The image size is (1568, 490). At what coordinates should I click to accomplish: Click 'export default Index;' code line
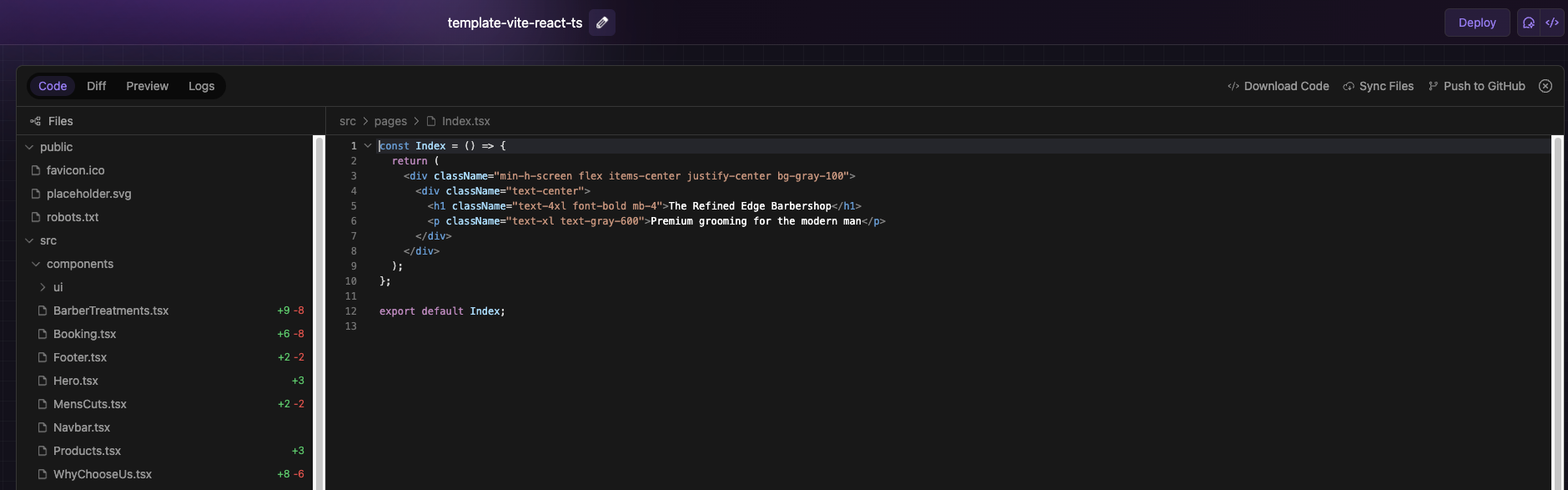pyautogui.click(x=442, y=311)
